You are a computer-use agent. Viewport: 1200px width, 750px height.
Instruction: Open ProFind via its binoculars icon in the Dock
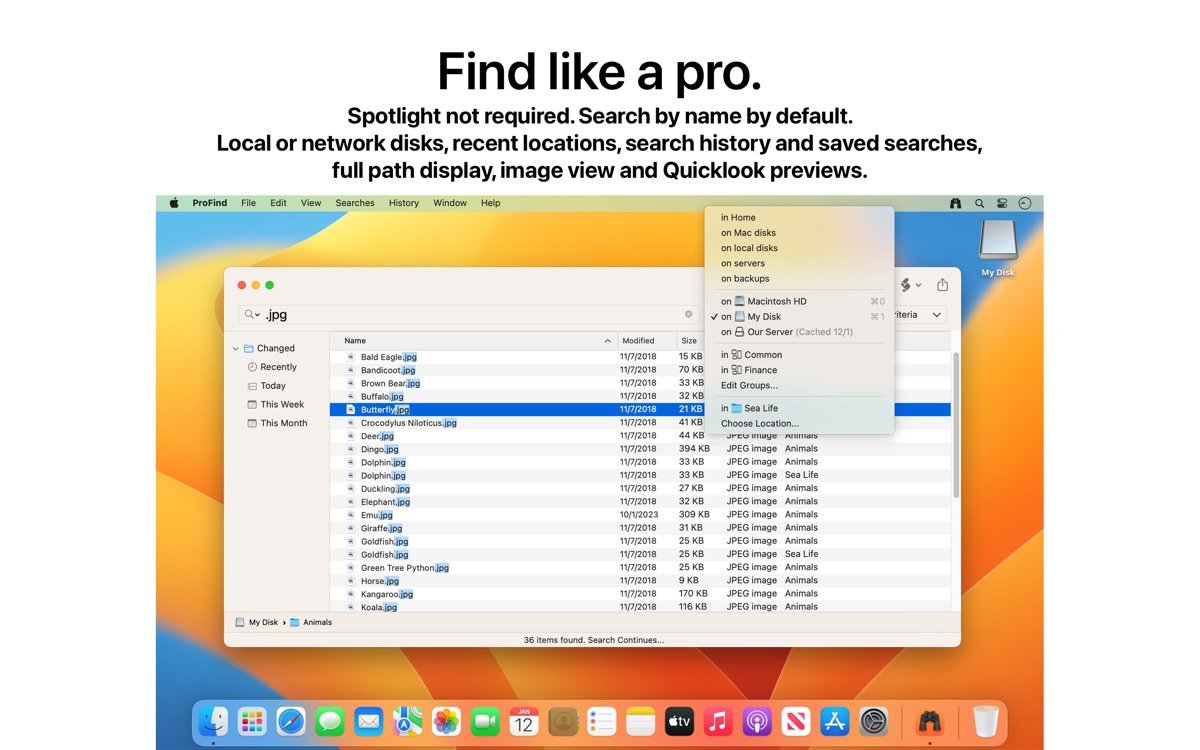click(932, 721)
